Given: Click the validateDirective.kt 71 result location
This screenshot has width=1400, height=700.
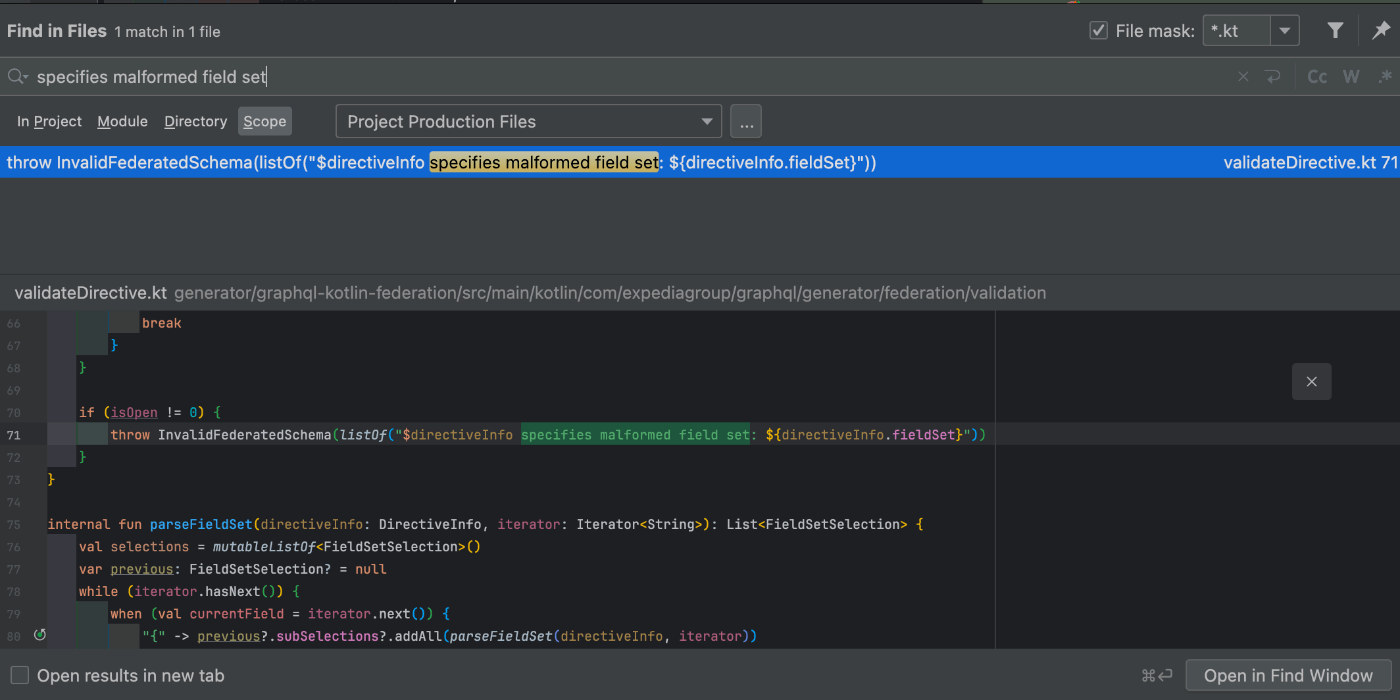Looking at the screenshot, I should tap(1310, 162).
